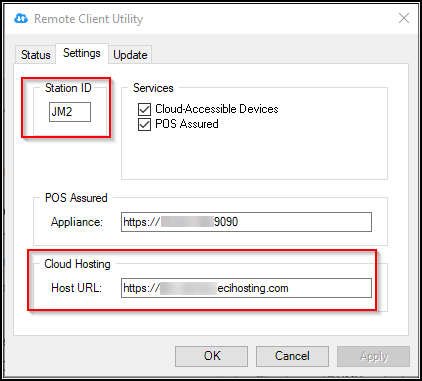
Task: Click the Cloud Hosting group heading
Action: click(x=77, y=264)
